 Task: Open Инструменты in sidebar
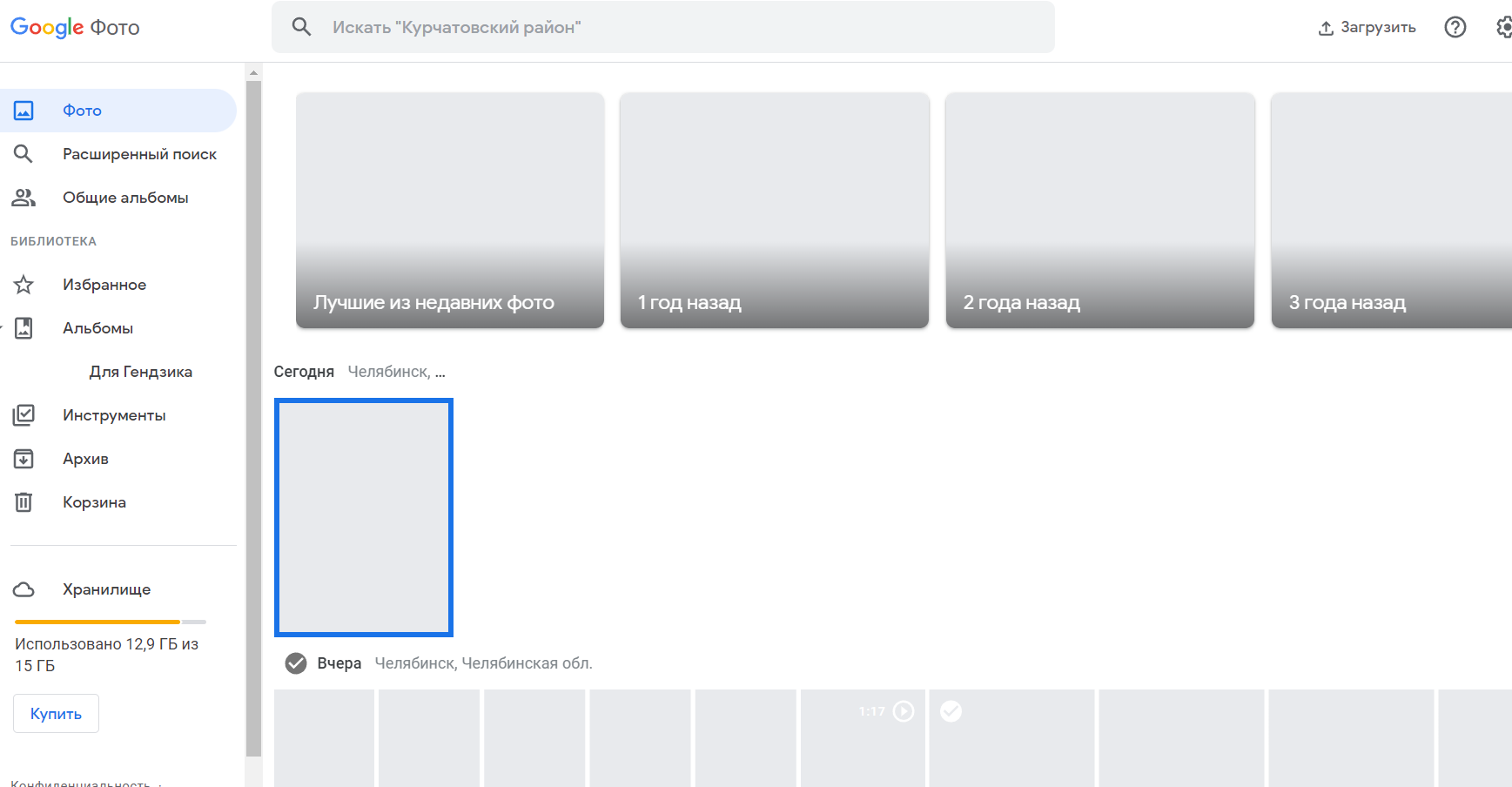[x=118, y=415]
